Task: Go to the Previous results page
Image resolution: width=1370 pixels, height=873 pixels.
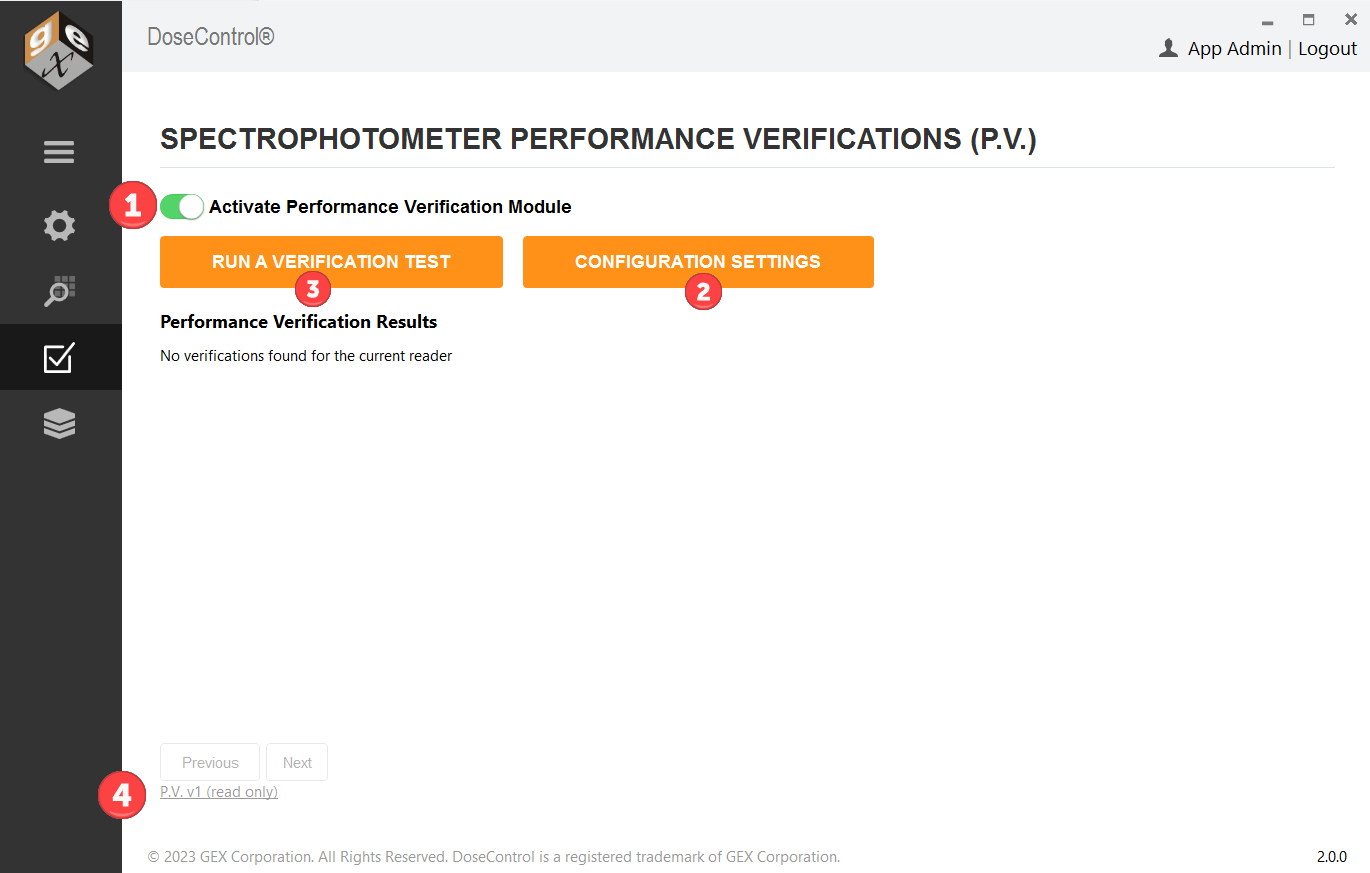Action: click(x=210, y=762)
